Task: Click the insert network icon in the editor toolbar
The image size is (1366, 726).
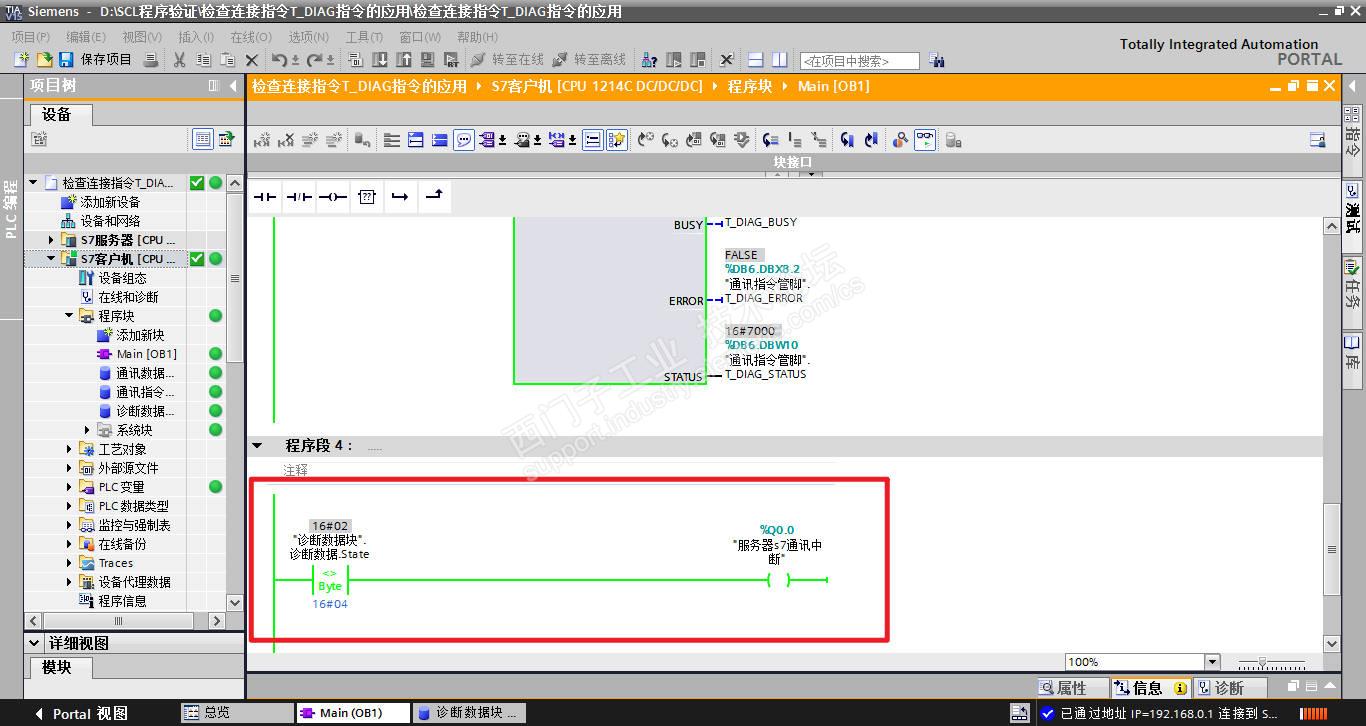Action: point(263,140)
